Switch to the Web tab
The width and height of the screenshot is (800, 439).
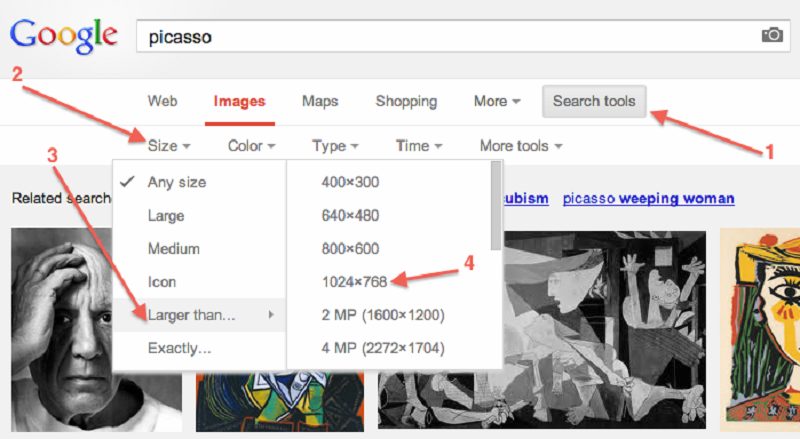pyautogui.click(x=162, y=101)
